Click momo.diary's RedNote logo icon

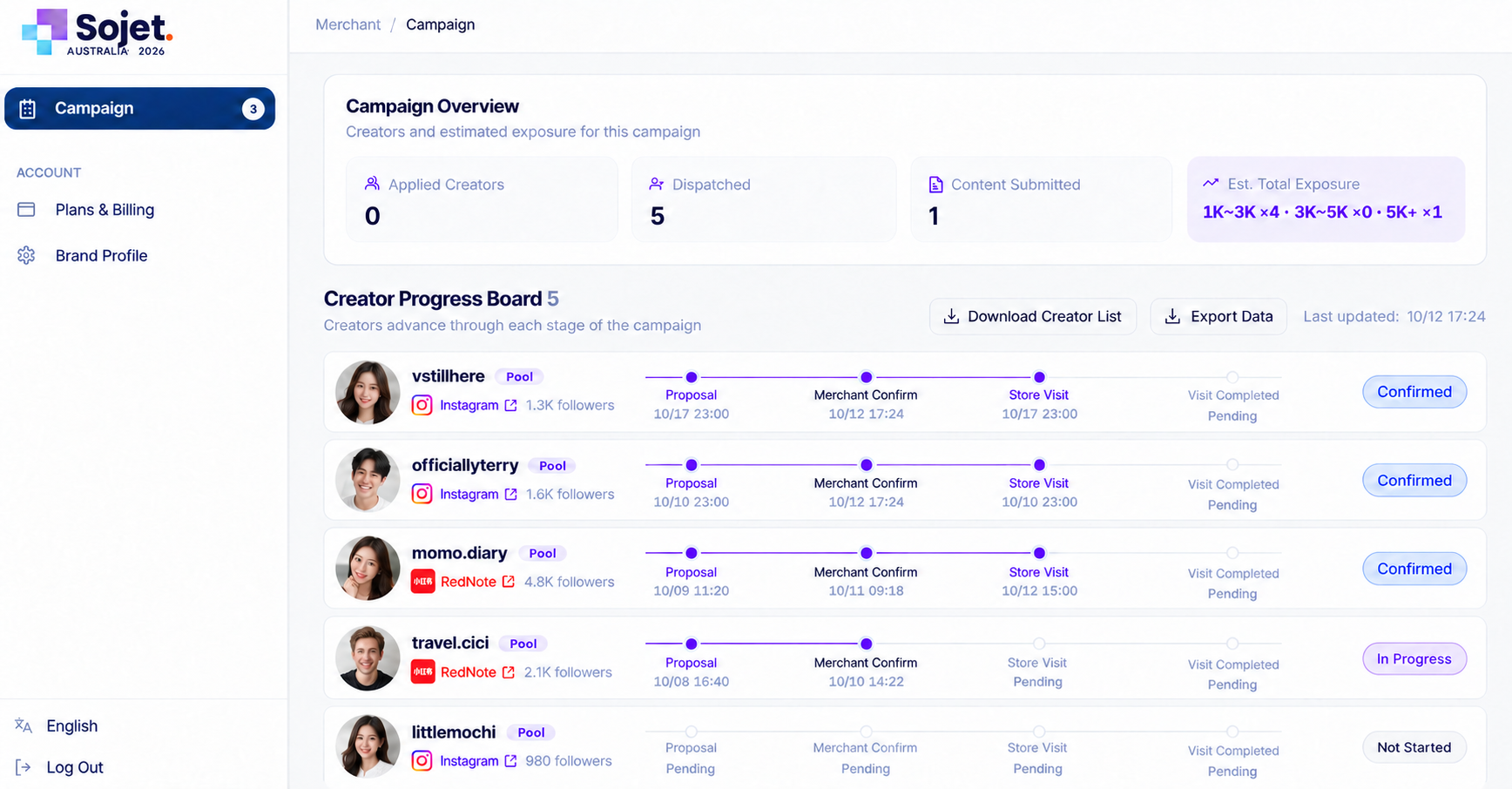pyautogui.click(x=422, y=582)
